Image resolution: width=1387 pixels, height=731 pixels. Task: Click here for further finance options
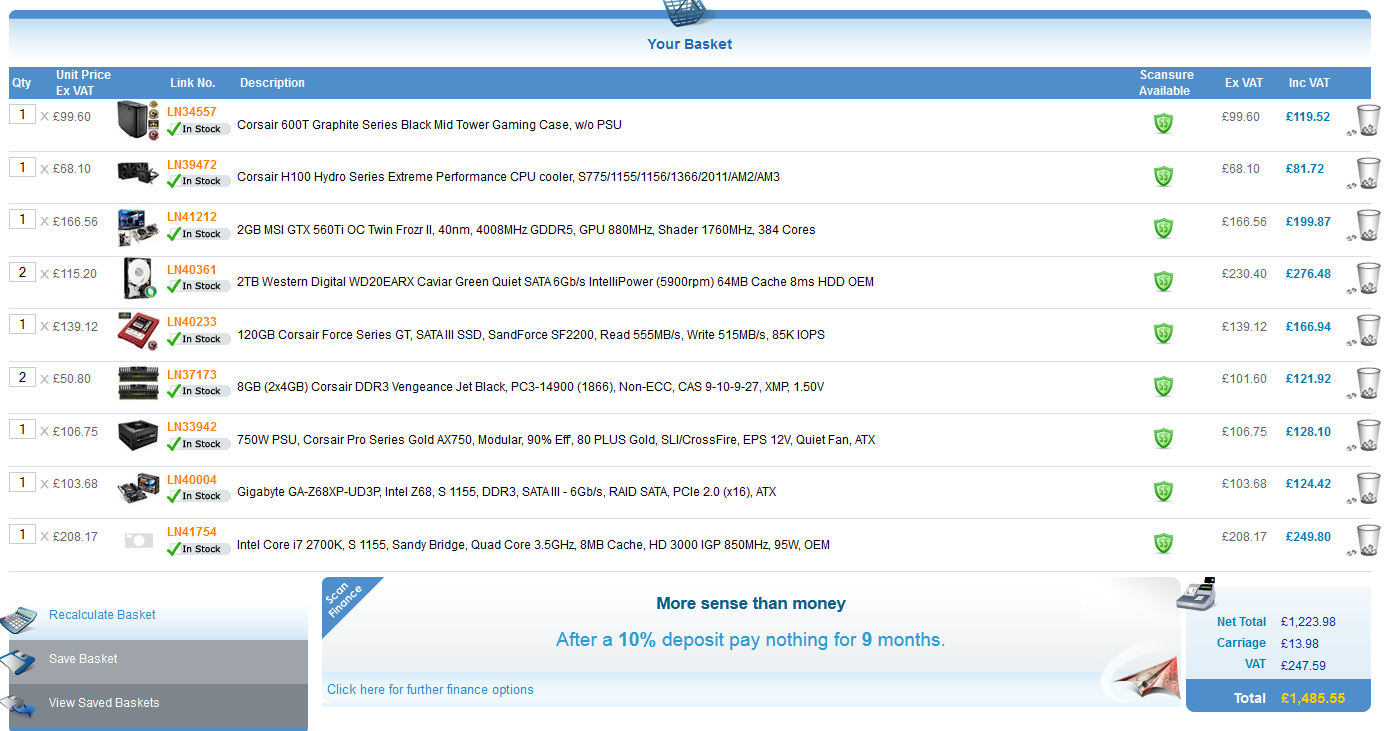coord(430,690)
